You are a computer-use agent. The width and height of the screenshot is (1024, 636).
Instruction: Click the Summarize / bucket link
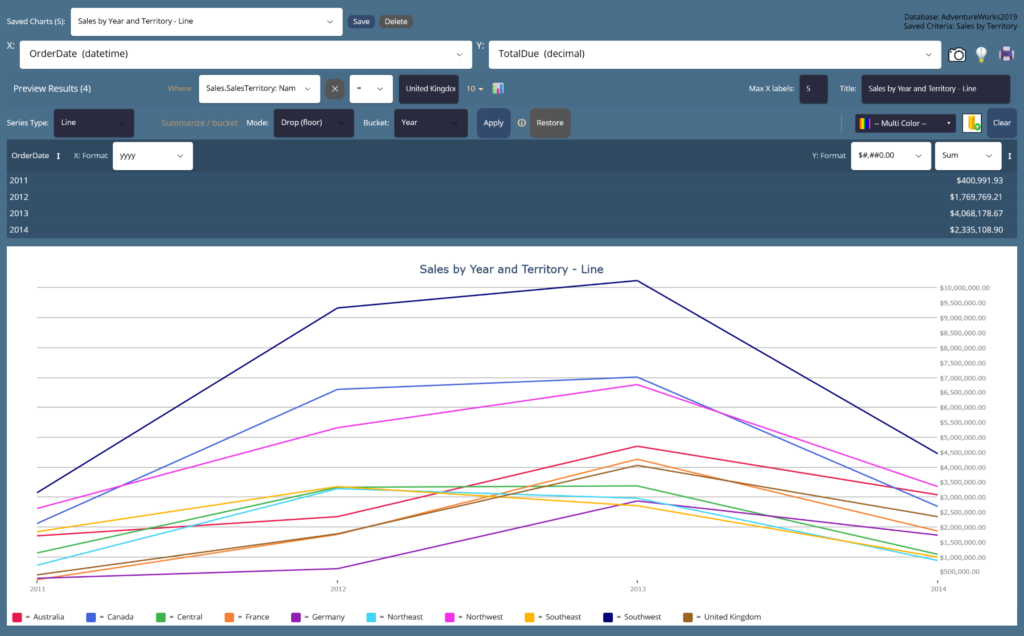pyautogui.click(x=199, y=123)
